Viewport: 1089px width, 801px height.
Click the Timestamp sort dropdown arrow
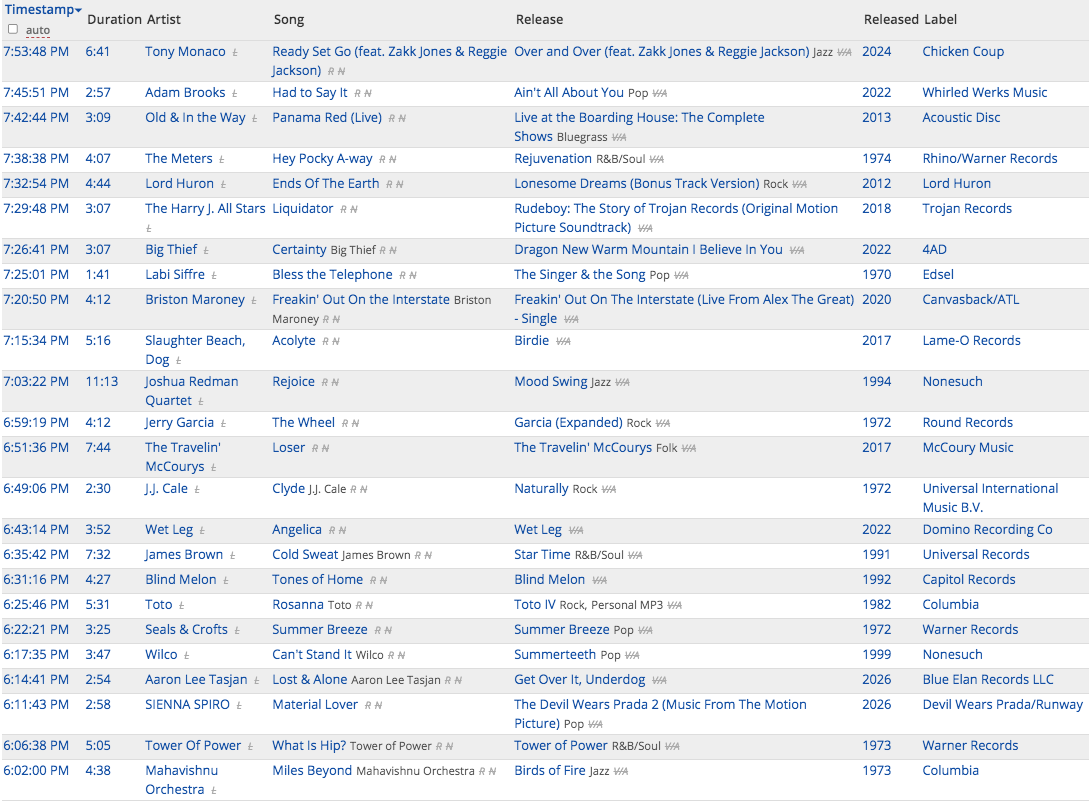[78, 10]
